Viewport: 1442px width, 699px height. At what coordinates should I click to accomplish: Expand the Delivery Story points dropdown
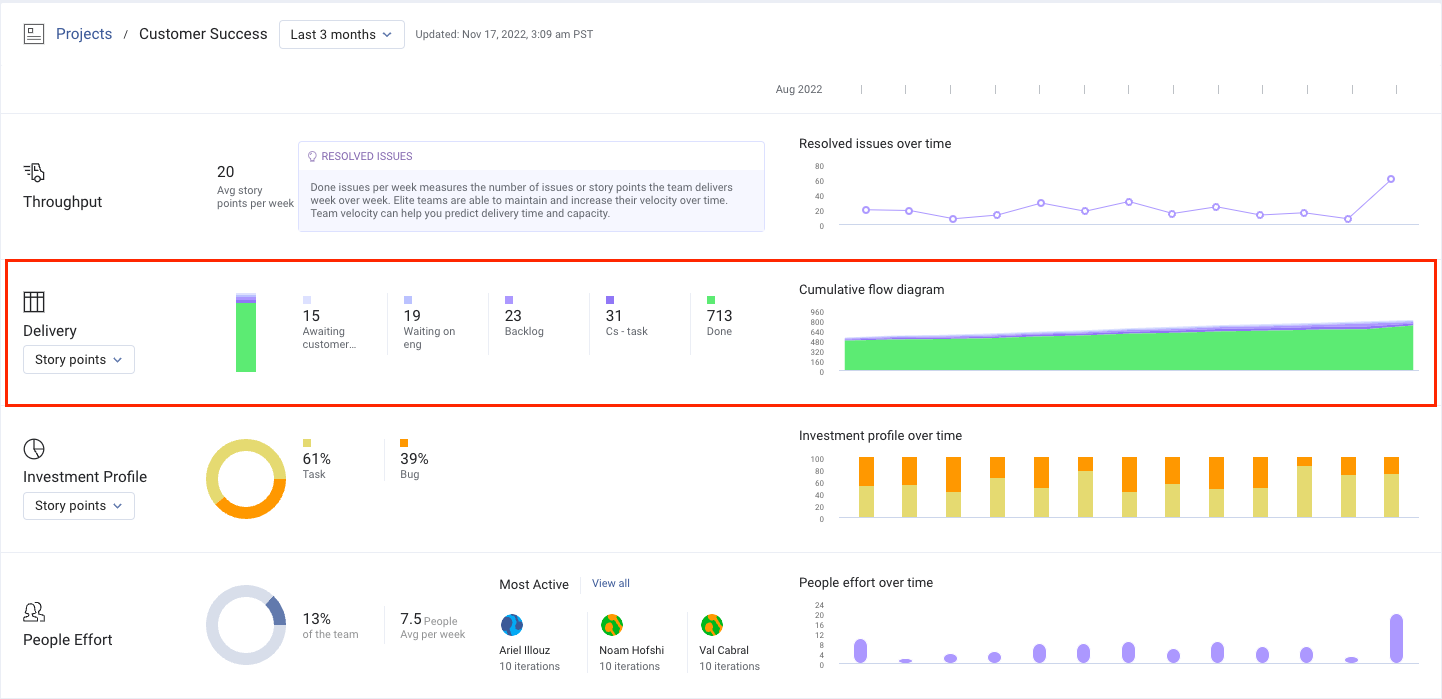pos(78,360)
